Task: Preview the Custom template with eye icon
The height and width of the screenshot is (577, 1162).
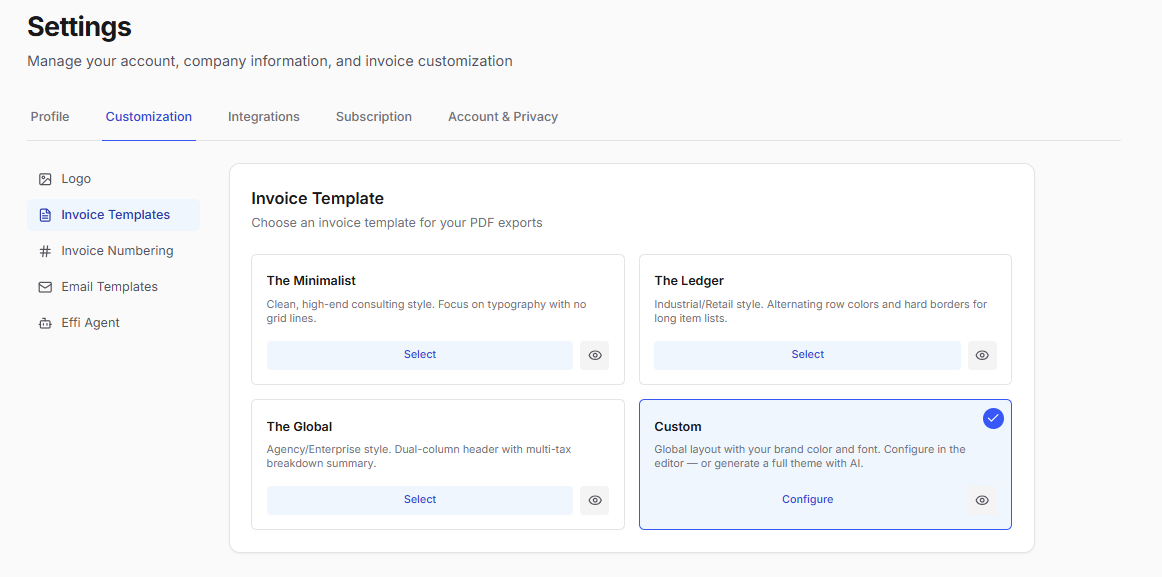Action: (982, 501)
